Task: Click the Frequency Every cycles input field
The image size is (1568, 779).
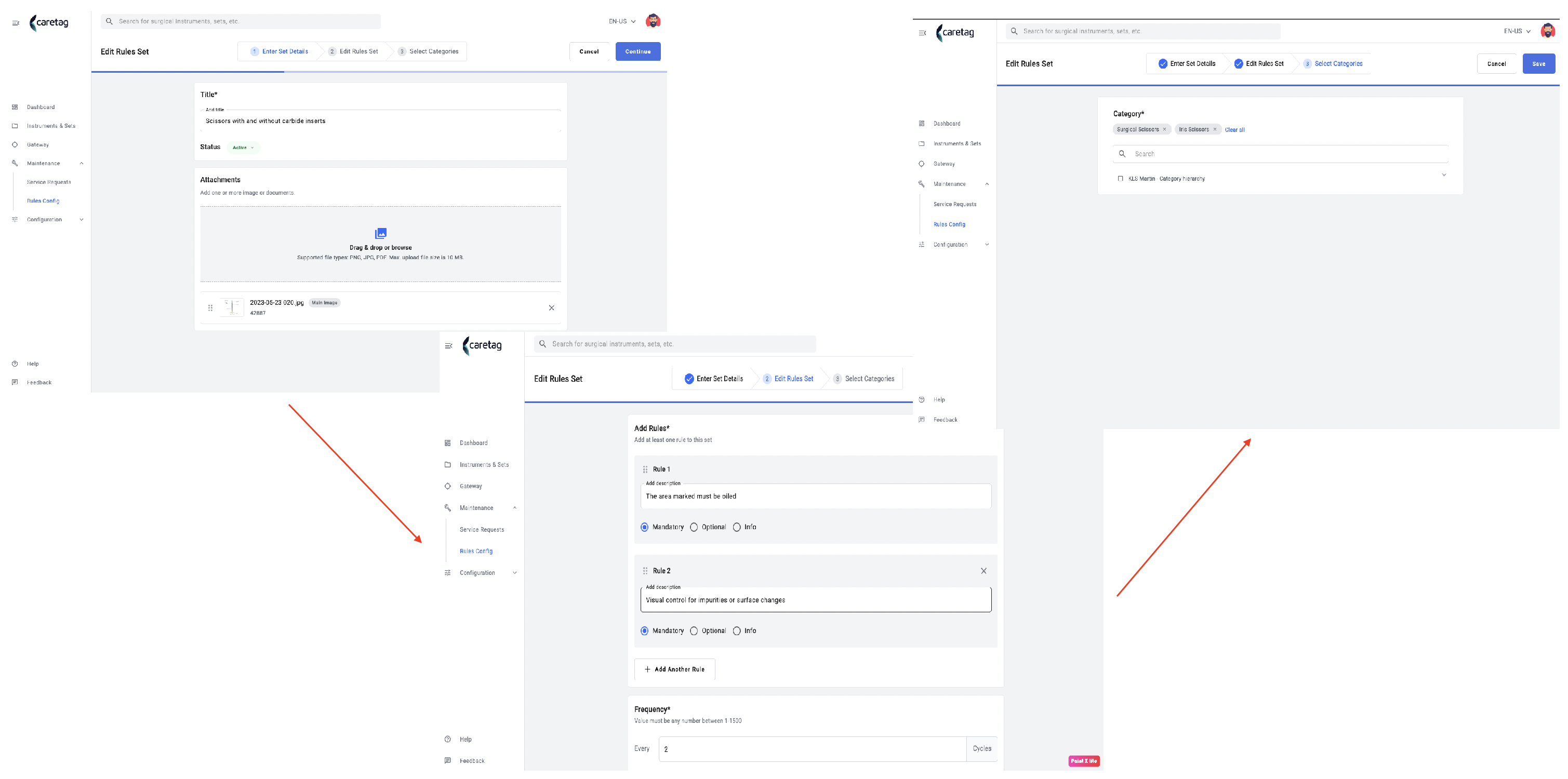Action: (x=812, y=749)
